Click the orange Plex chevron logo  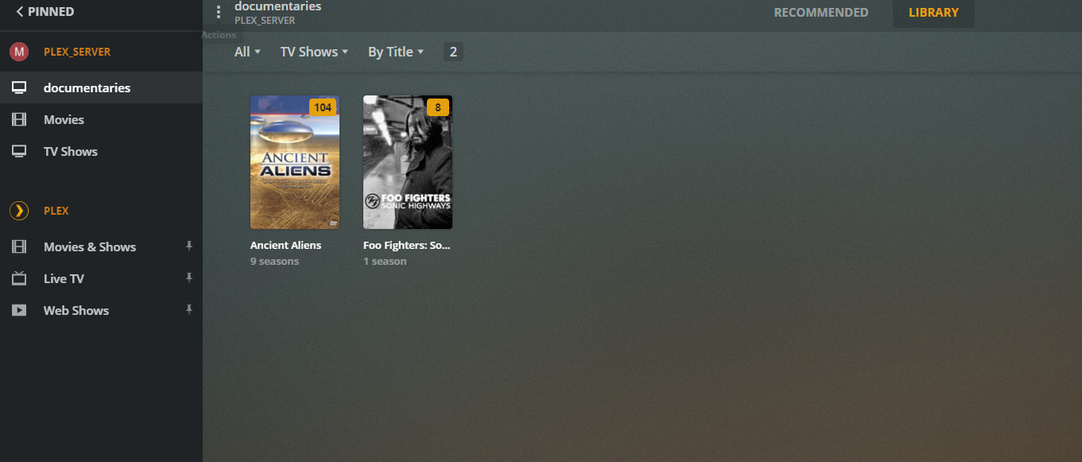(x=19, y=210)
